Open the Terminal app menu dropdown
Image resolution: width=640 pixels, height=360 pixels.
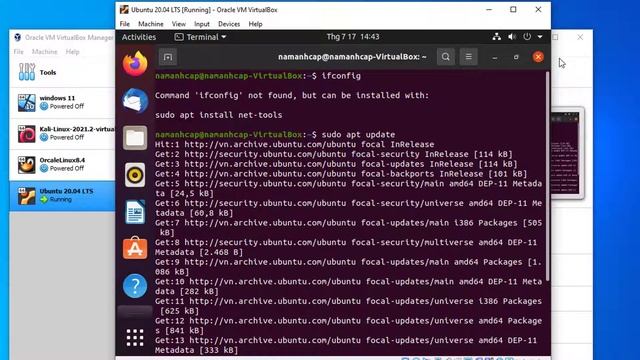[200, 37]
